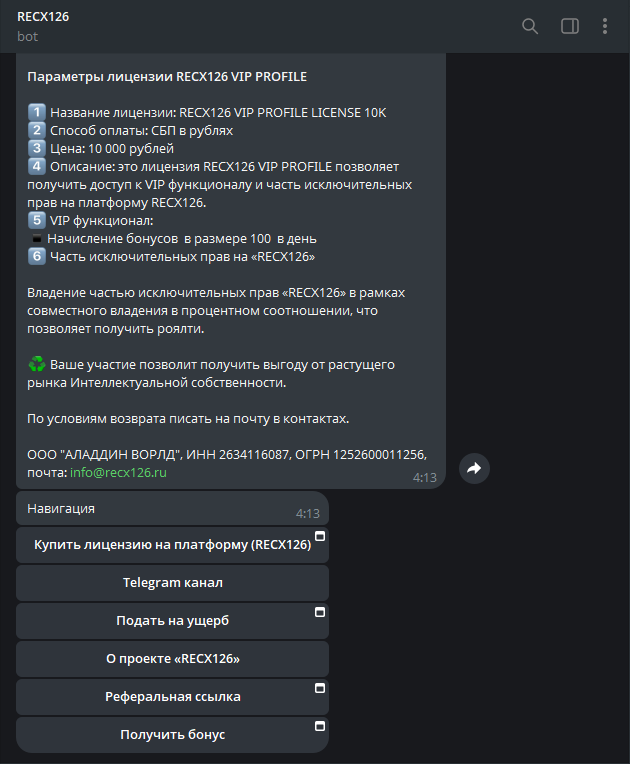The width and height of the screenshot is (630, 764).
Task: Click the forward arrow beside the license message
Action: (474, 468)
